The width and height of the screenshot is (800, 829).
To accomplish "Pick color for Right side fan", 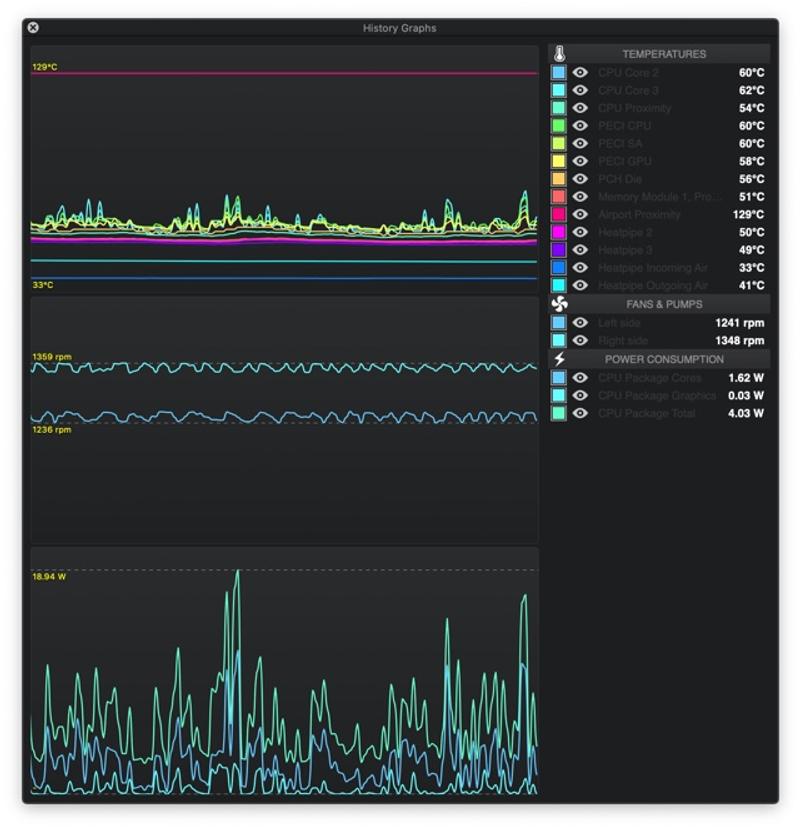I will pyautogui.click(x=559, y=341).
